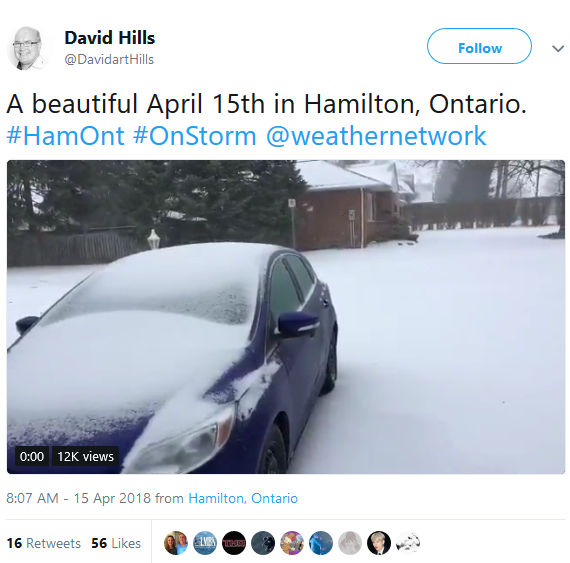View the 16 Retweets list
Viewport: 570px width, 563px height.
(x=44, y=543)
